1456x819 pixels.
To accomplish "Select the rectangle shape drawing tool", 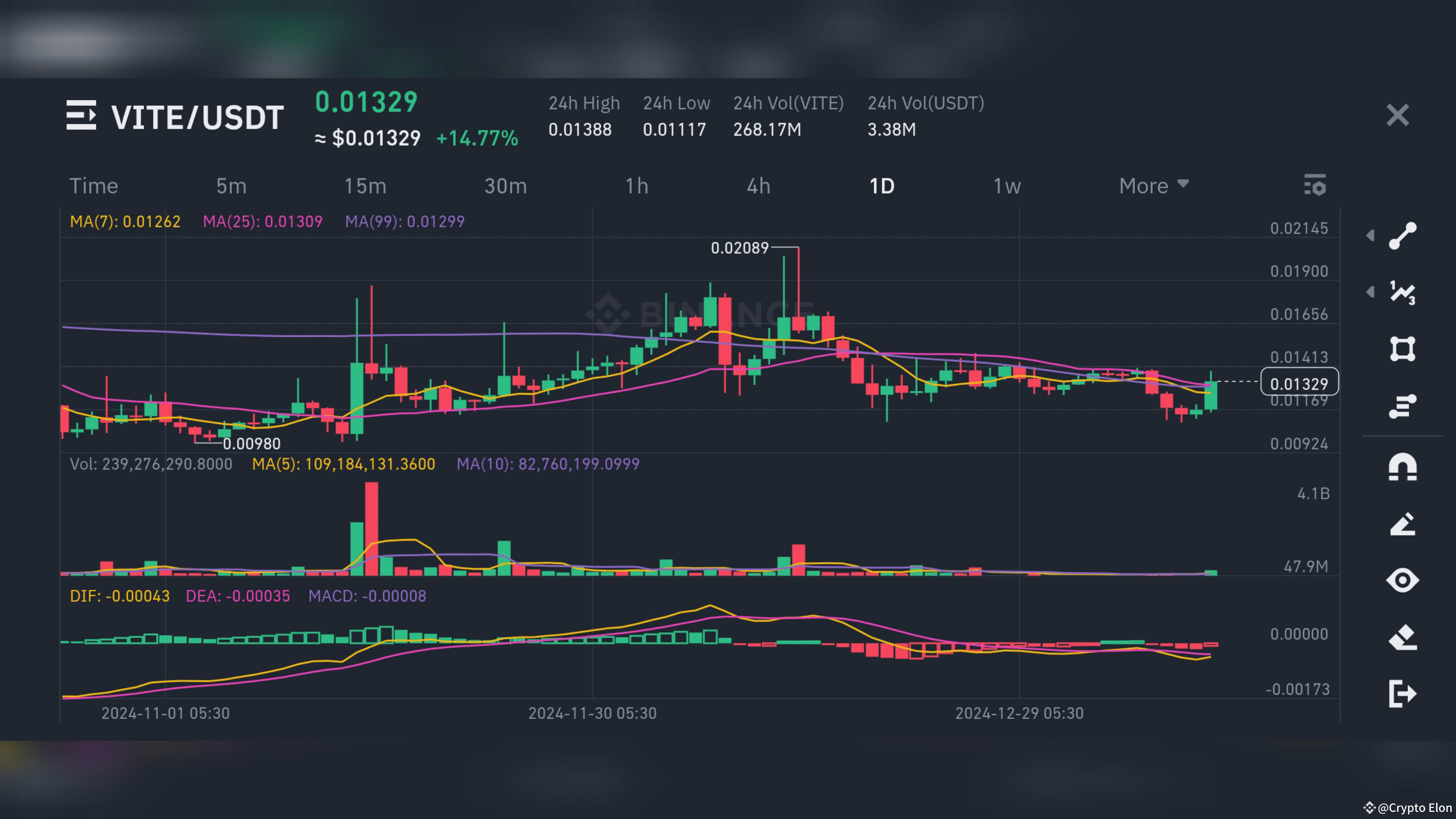I will (1402, 349).
